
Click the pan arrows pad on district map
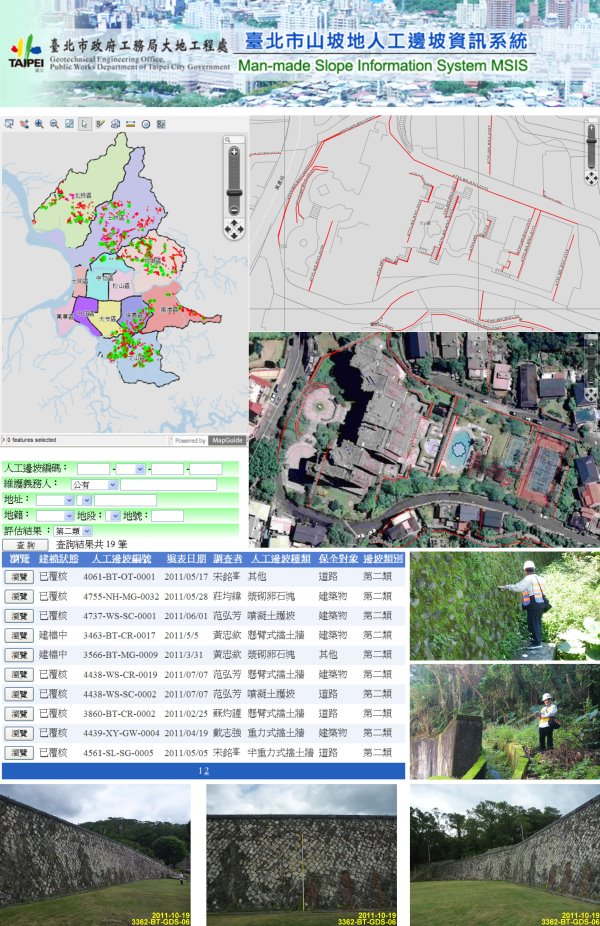[234, 229]
